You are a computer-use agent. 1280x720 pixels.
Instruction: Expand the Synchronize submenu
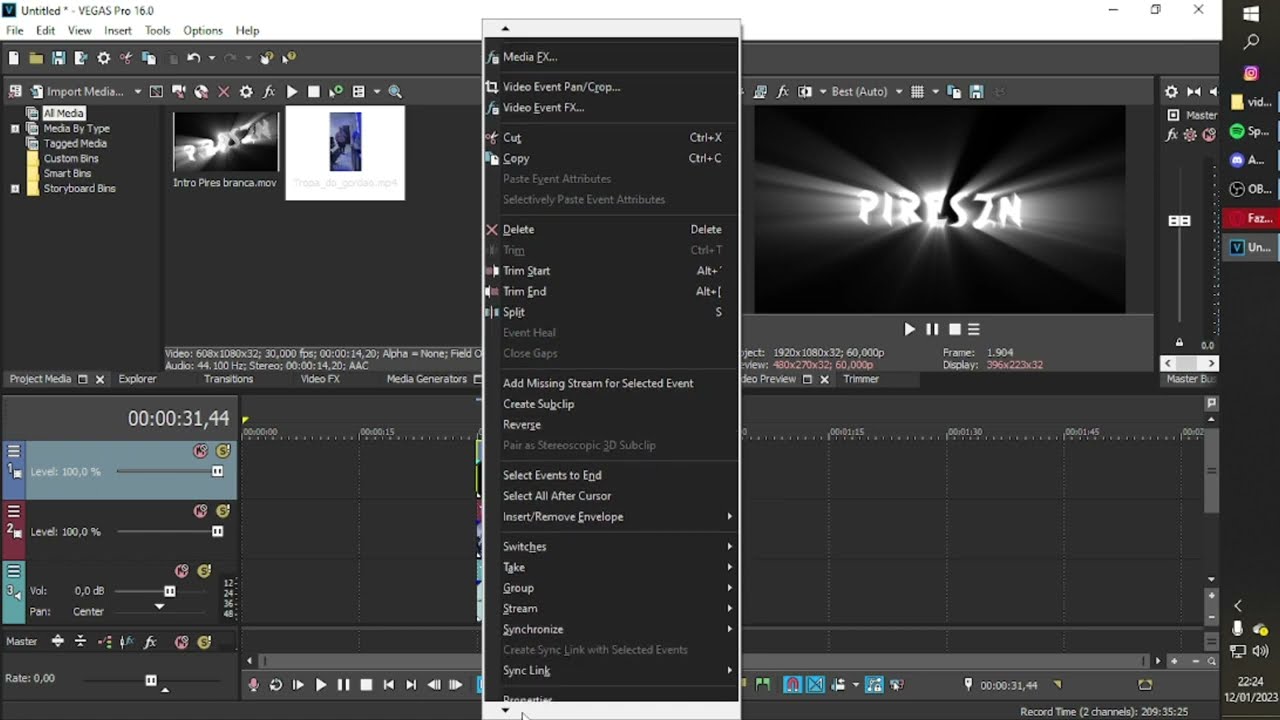612,629
